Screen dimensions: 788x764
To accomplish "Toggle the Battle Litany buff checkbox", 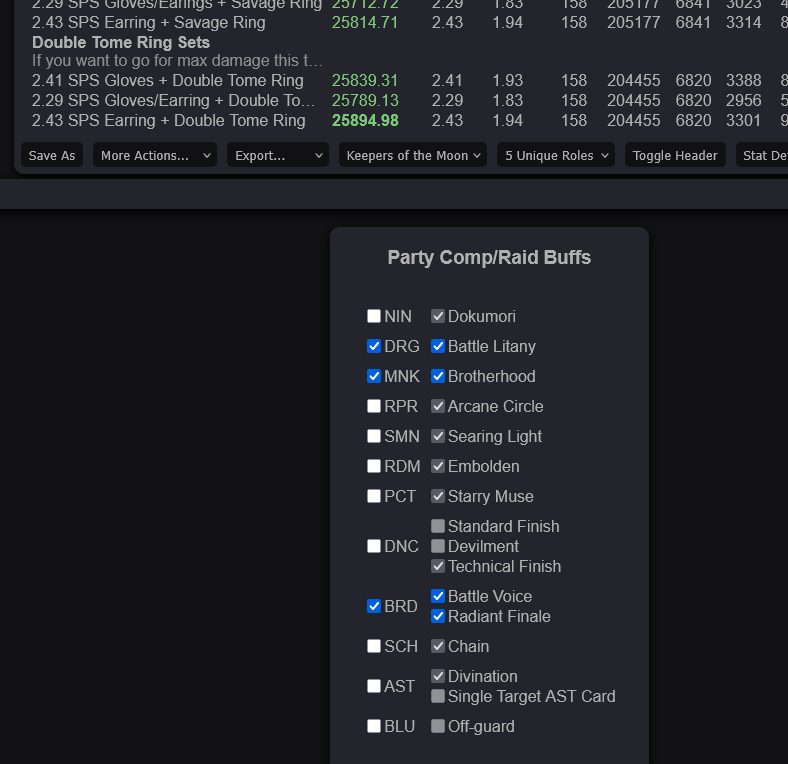I will coord(438,346).
